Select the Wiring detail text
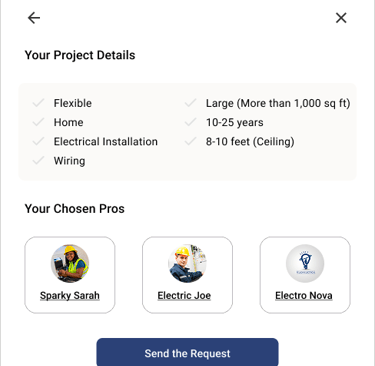 pyautogui.click(x=69, y=161)
